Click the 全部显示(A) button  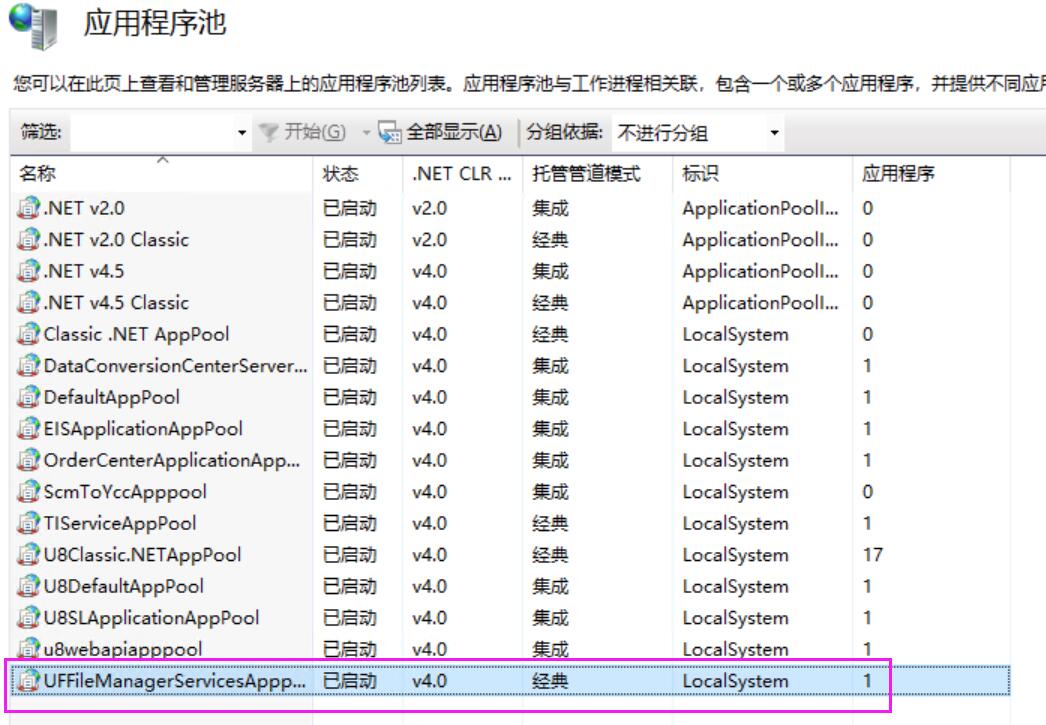coord(454,133)
